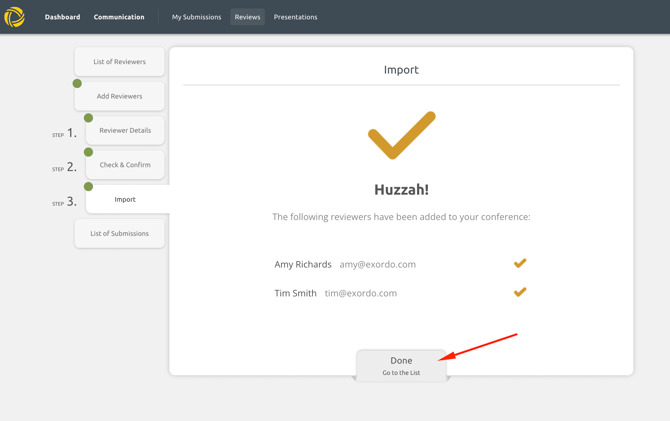The height and width of the screenshot is (421, 670).
Task: Click green status dot on Add Reviewers
Action: 77,83
